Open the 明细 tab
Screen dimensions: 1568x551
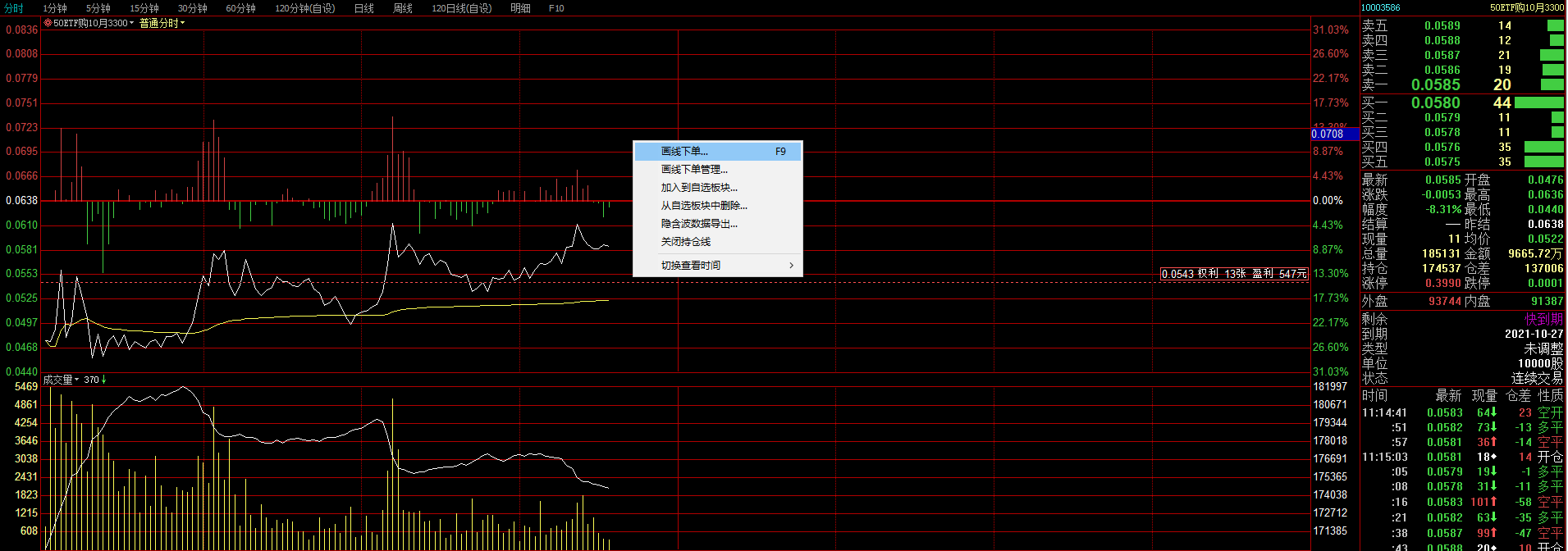(x=520, y=8)
